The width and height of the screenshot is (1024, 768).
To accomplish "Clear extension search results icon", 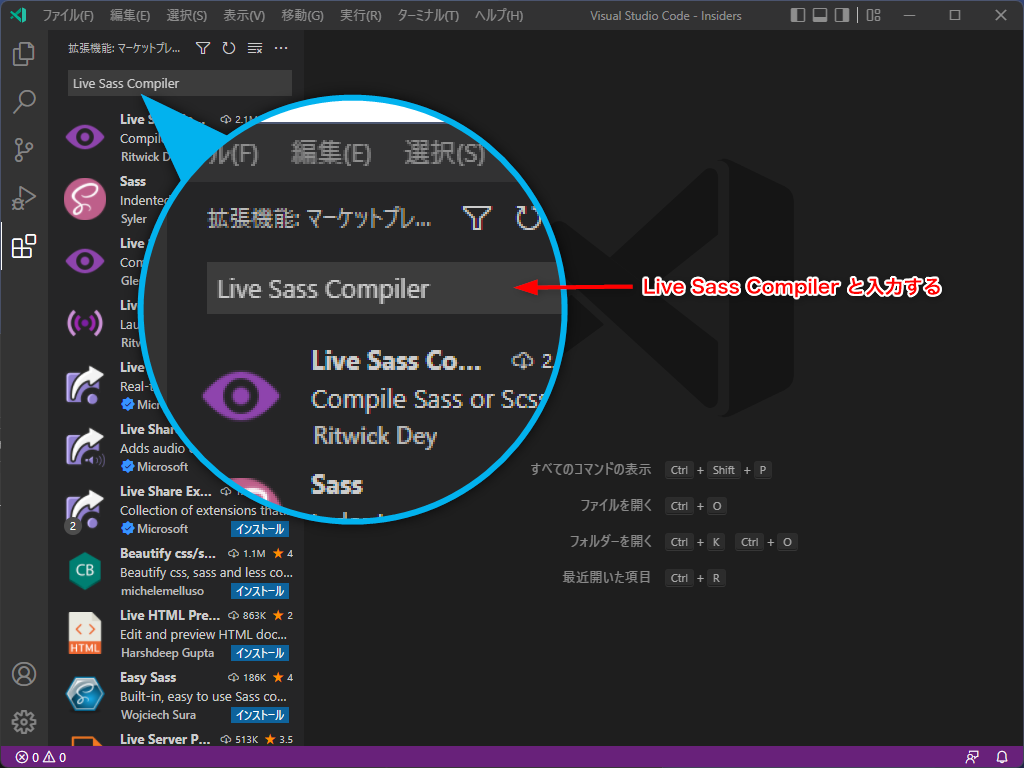I will (255, 48).
